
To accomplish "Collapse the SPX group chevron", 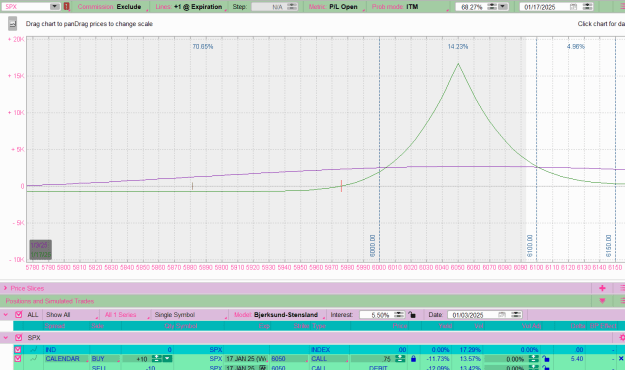I will click(6, 338).
